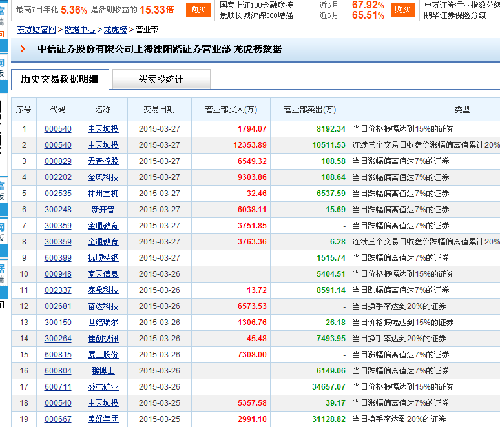Click buy amount 6549.32 in row 3
The image size is (500, 427).
252,161
